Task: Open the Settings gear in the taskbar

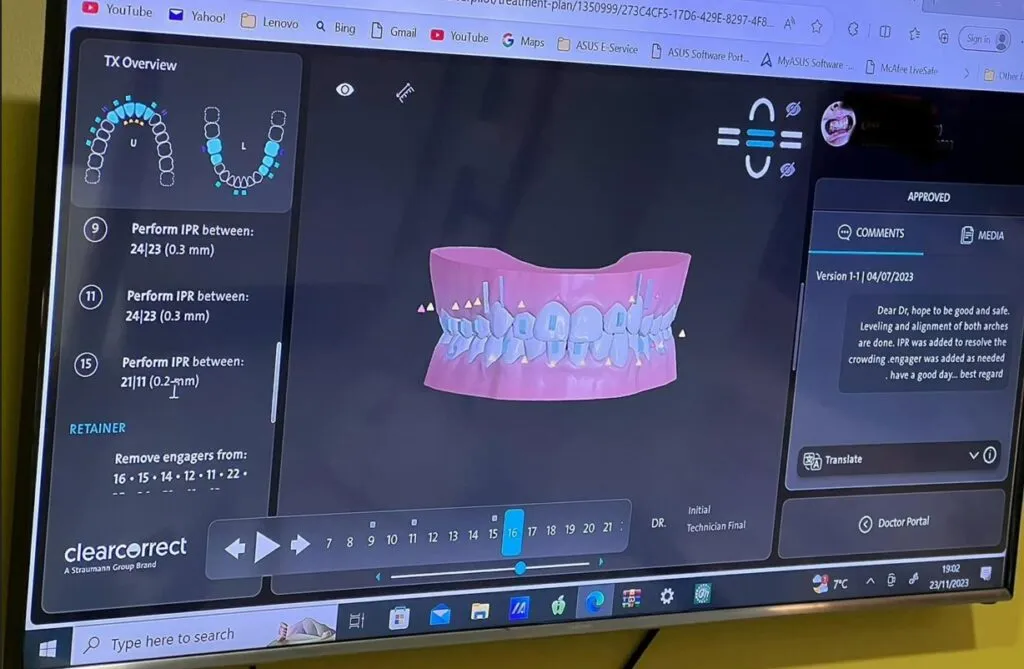Action: (x=666, y=596)
